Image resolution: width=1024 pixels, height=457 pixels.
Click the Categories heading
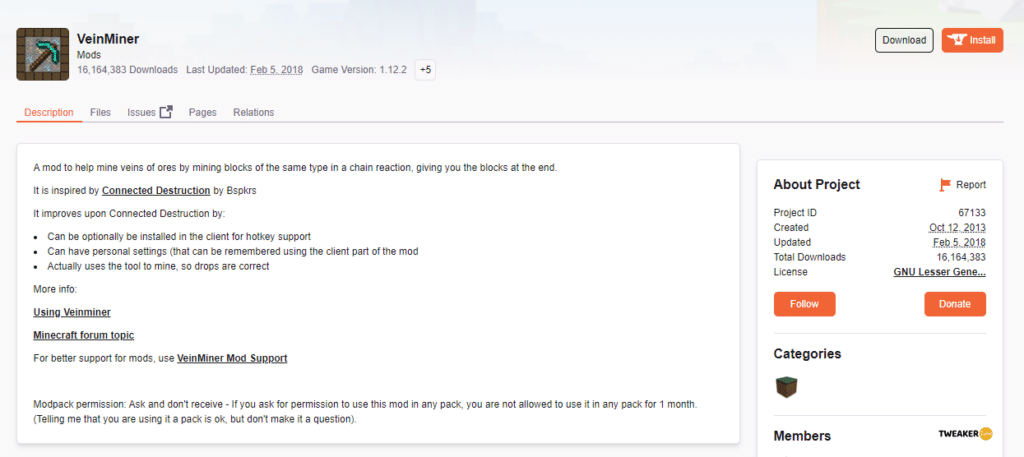point(807,354)
